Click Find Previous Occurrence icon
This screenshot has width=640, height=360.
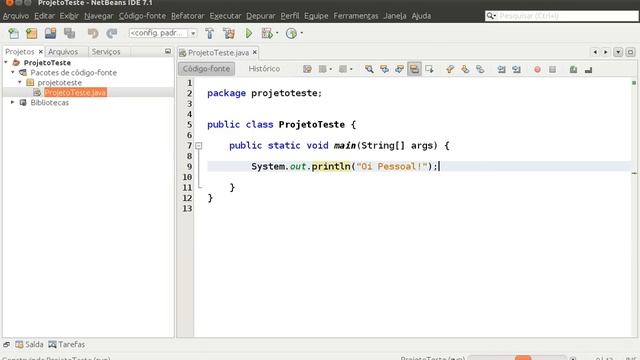384,69
